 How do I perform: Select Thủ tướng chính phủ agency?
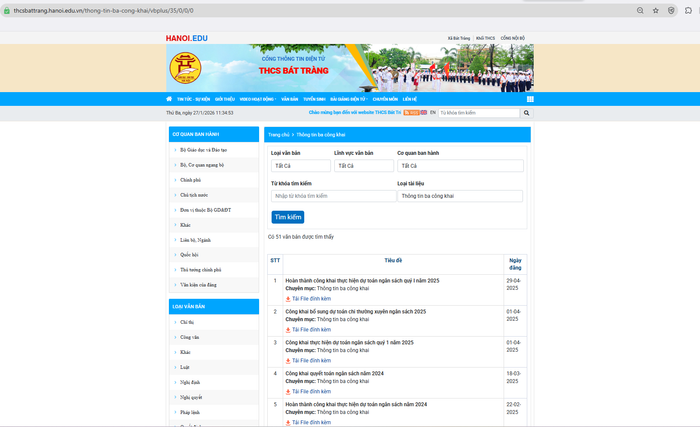pos(200,270)
